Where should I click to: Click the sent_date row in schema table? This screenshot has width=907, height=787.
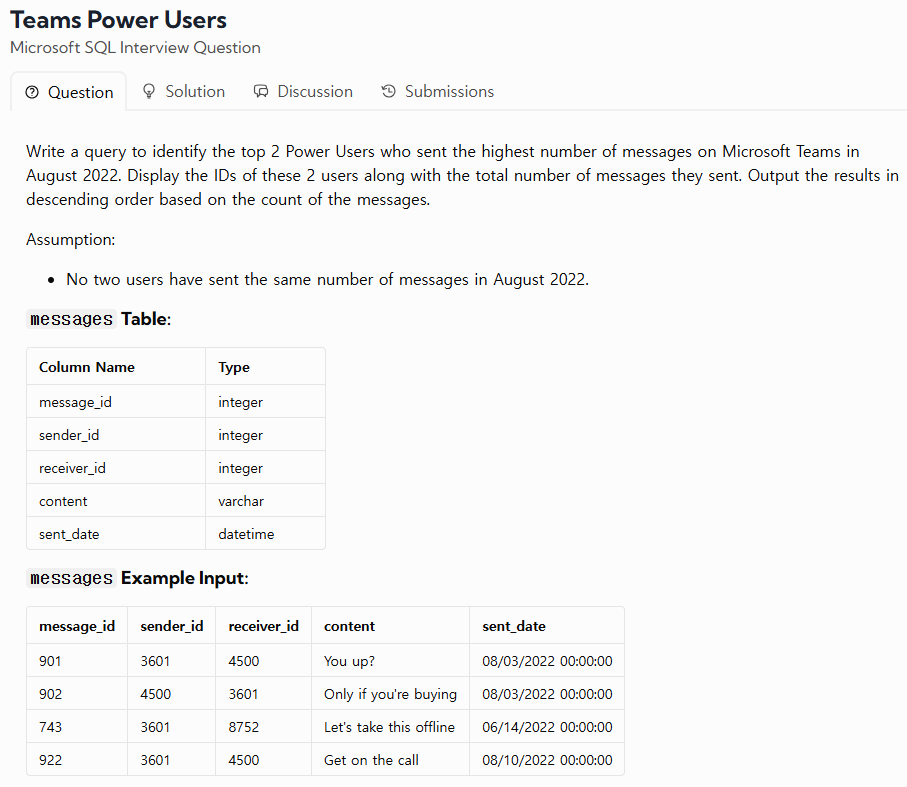[x=176, y=534]
